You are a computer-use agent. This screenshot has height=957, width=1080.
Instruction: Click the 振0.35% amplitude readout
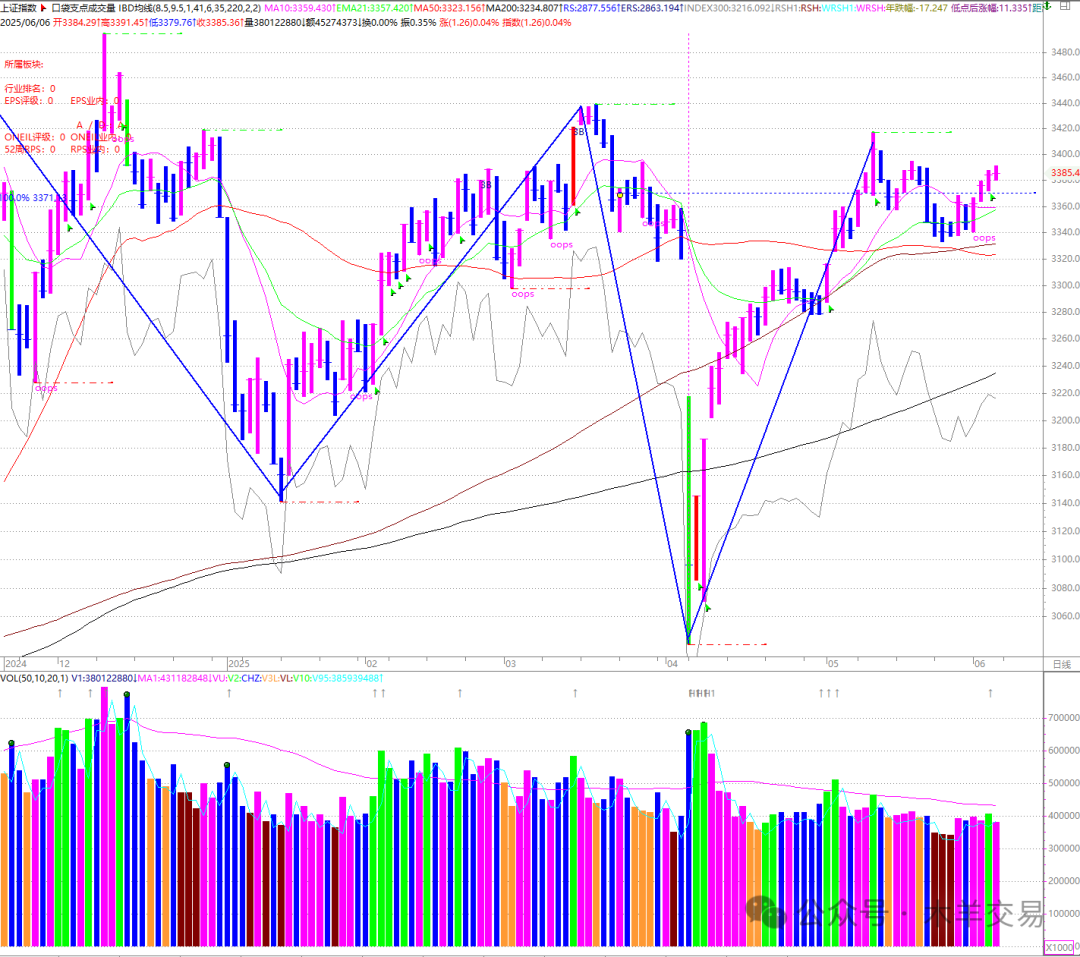pos(418,23)
